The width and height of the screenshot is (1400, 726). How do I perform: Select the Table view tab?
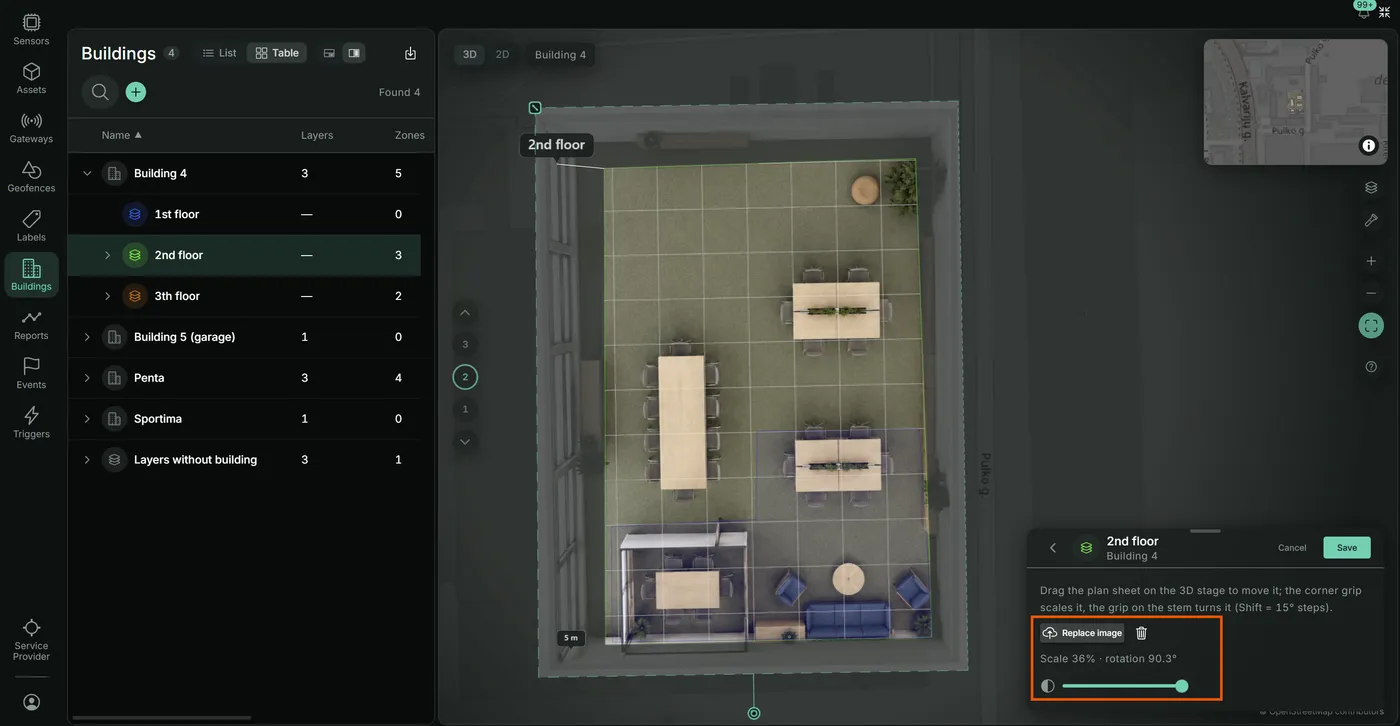pos(277,53)
